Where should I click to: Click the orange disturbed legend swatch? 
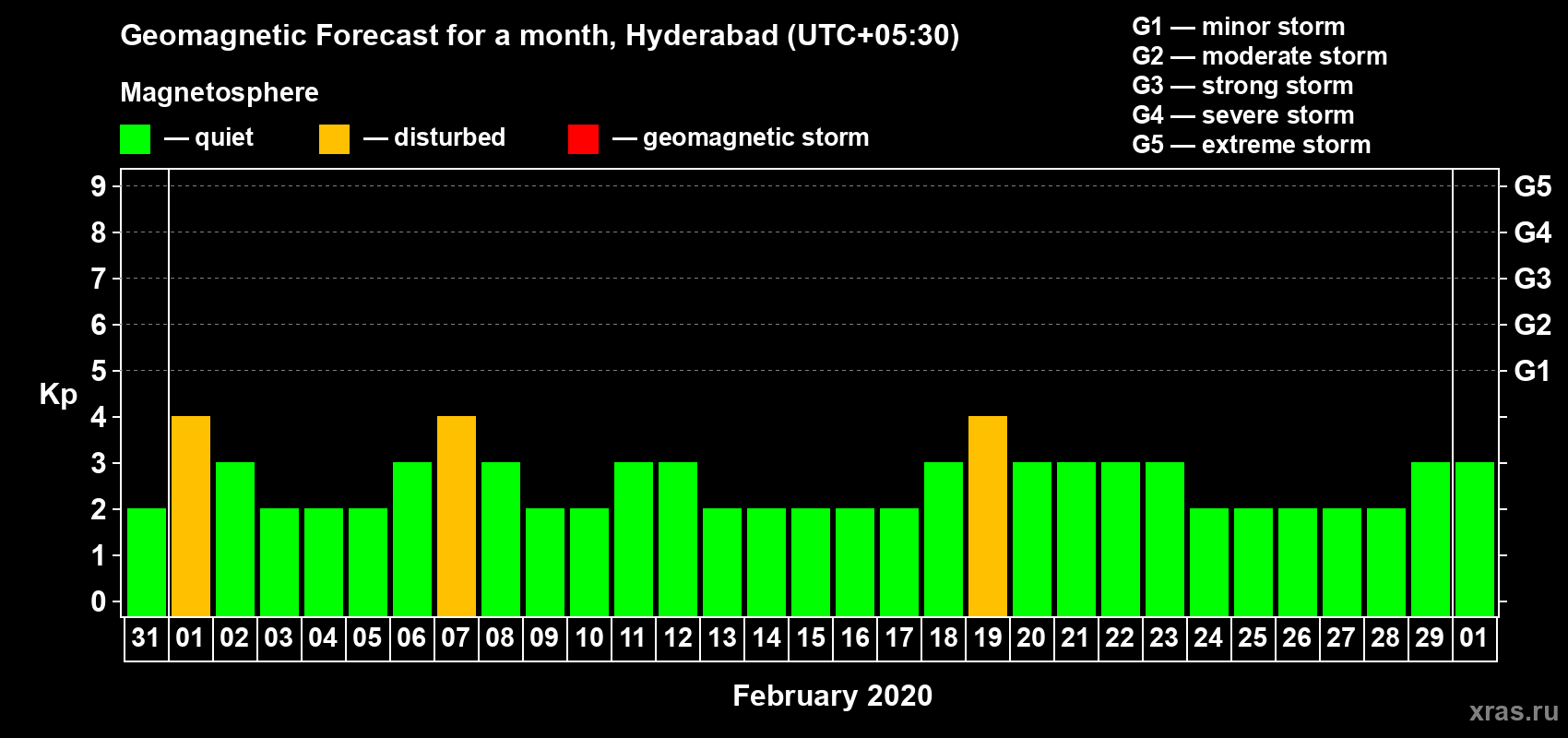(x=334, y=139)
